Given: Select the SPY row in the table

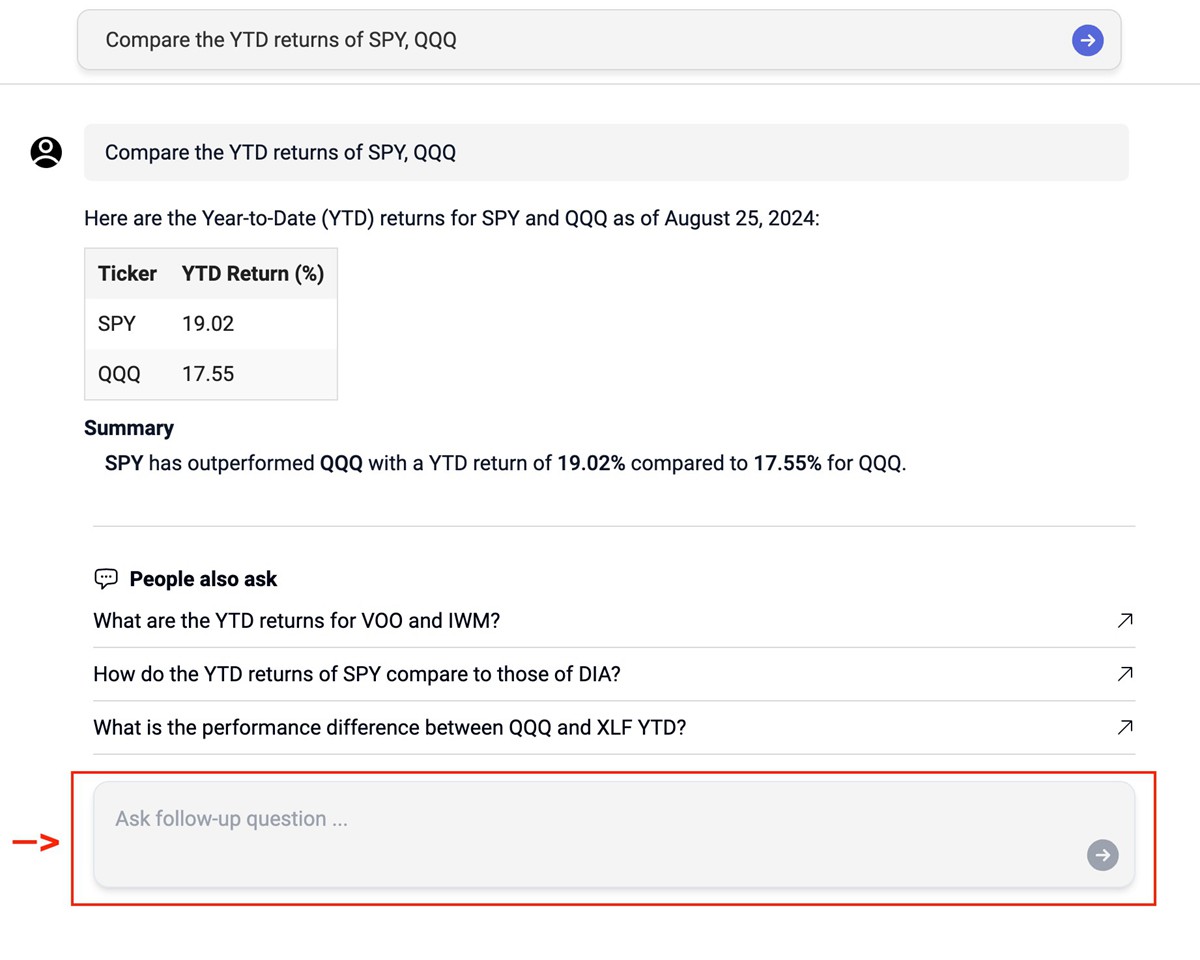Looking at the screenshot, I should coord(117,324).
